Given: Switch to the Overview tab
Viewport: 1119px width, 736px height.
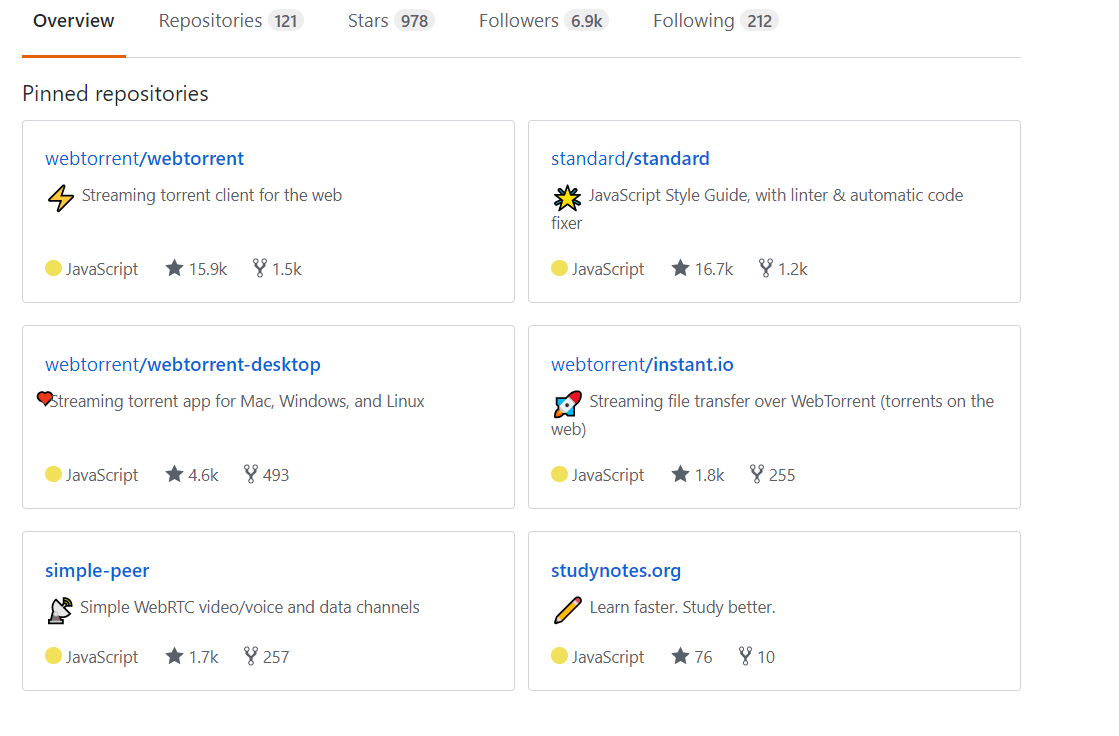Looking at the screenshot, I should tap(74, 21).
